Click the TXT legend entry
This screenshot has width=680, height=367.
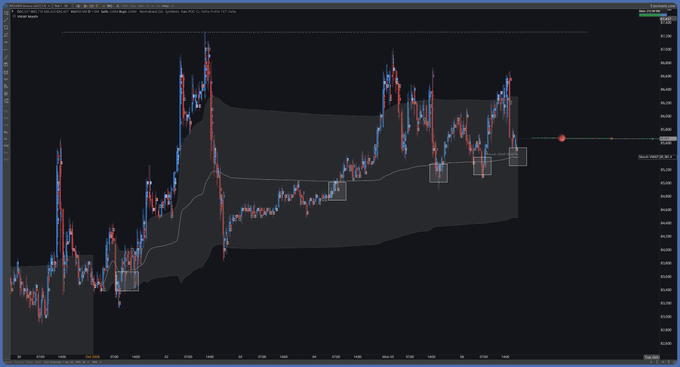tap(224, 11)
